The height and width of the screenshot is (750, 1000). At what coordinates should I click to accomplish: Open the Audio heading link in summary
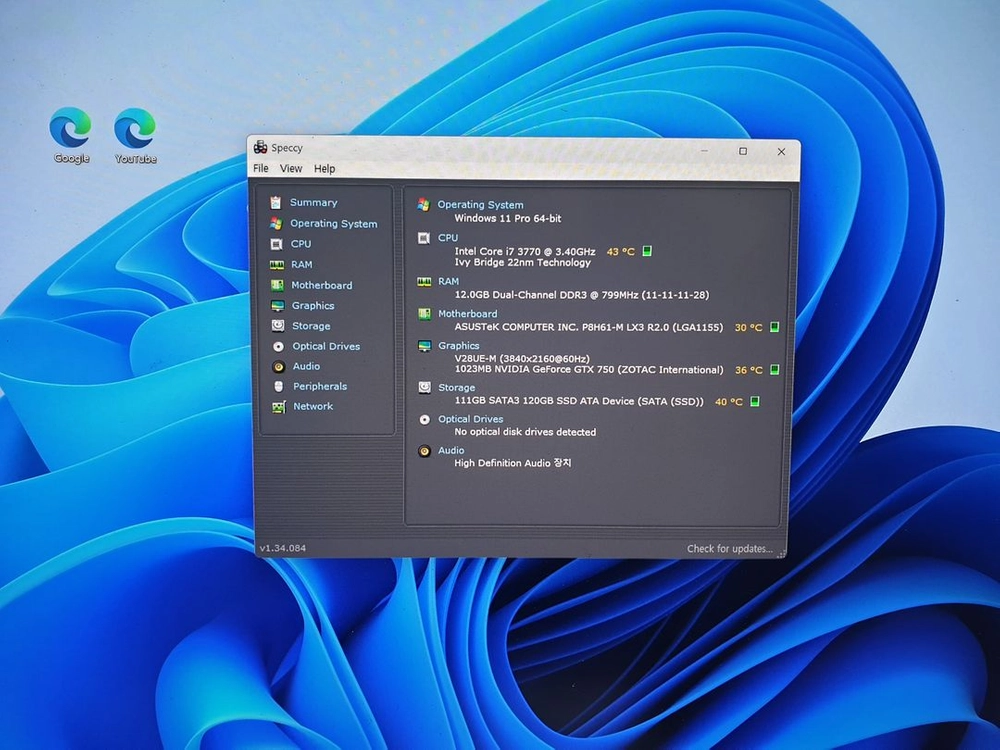pos(451,450)
